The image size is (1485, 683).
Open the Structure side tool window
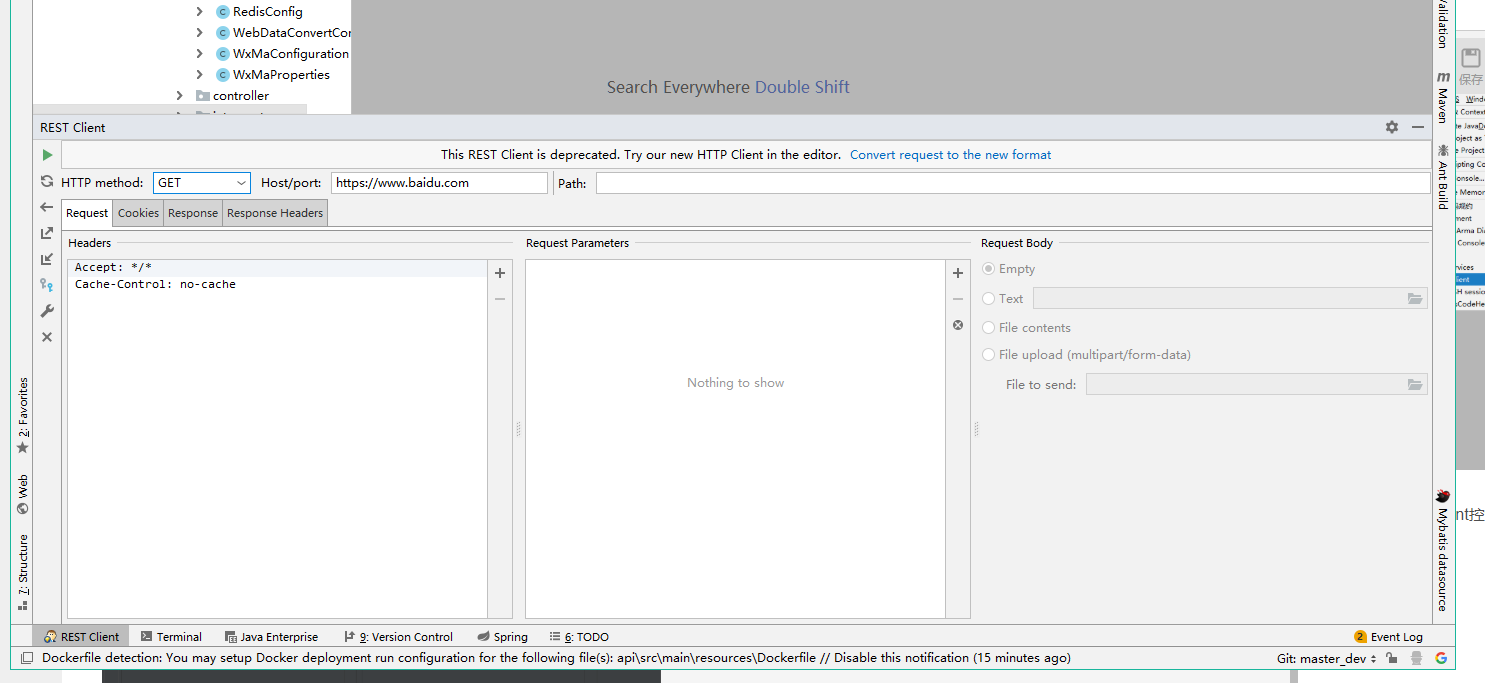pyautogui.click(x=23, y=572)
